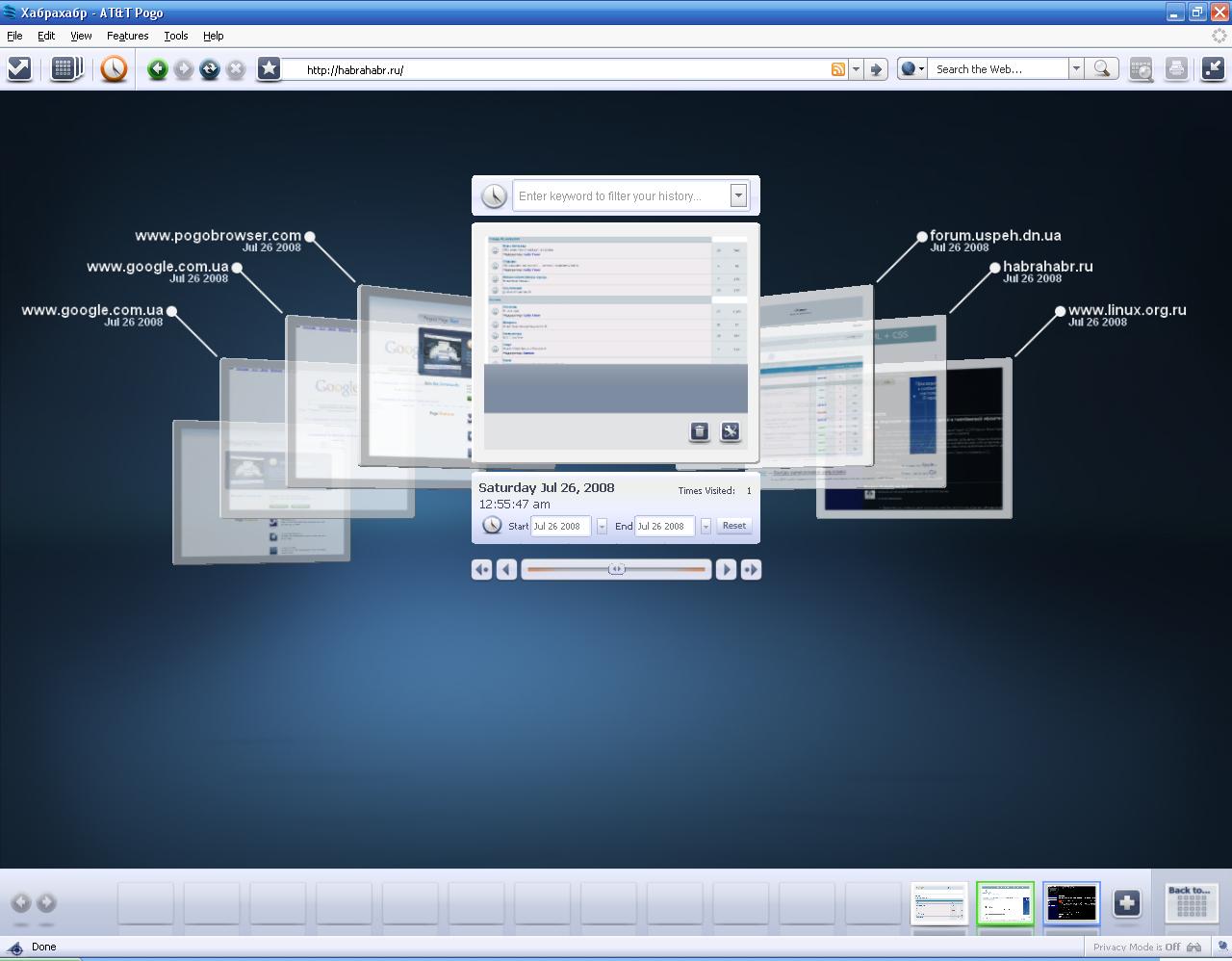
Task: Select the www.linux.org.ru history label
Action: pos(1126,310)
